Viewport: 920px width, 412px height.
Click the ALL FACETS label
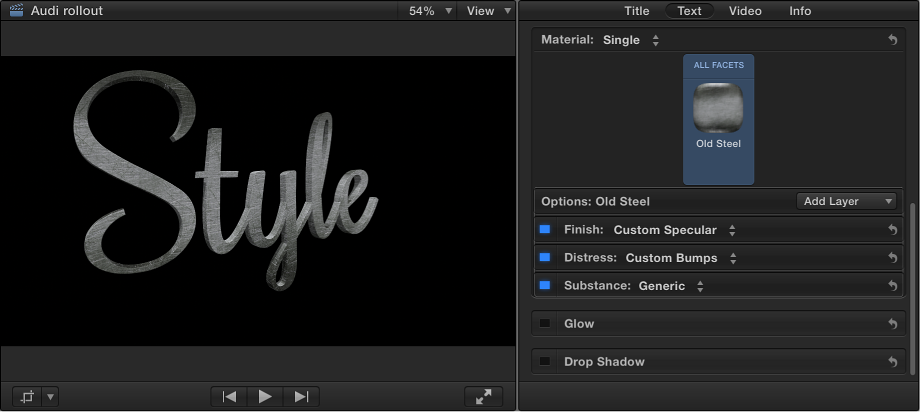[x=719, y=65]
